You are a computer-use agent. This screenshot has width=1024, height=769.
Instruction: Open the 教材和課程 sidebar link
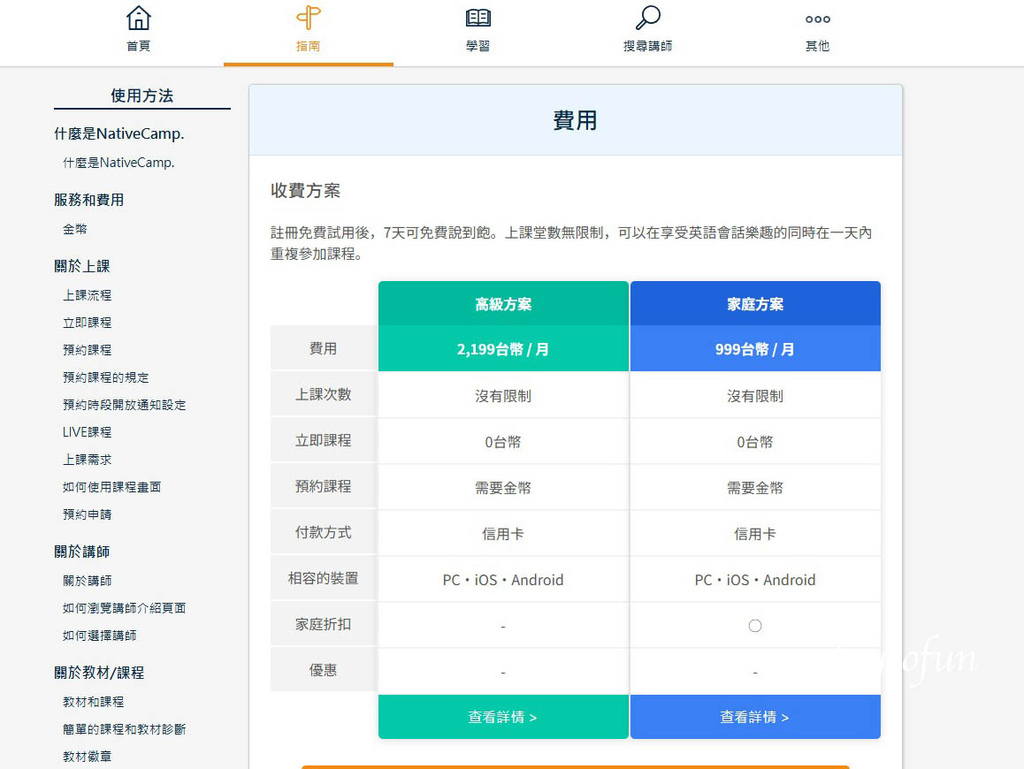(93, 702)
